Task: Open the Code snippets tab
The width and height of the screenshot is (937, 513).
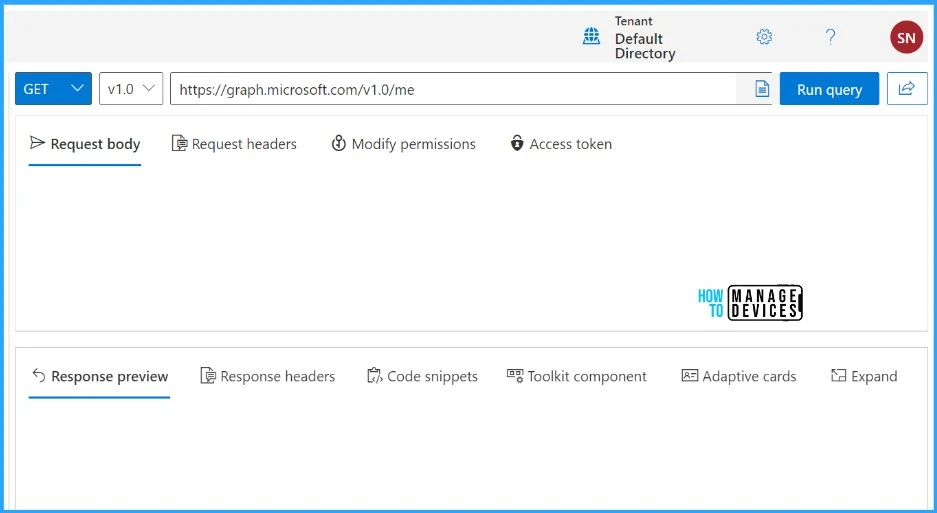Action: tap(422, 377)
